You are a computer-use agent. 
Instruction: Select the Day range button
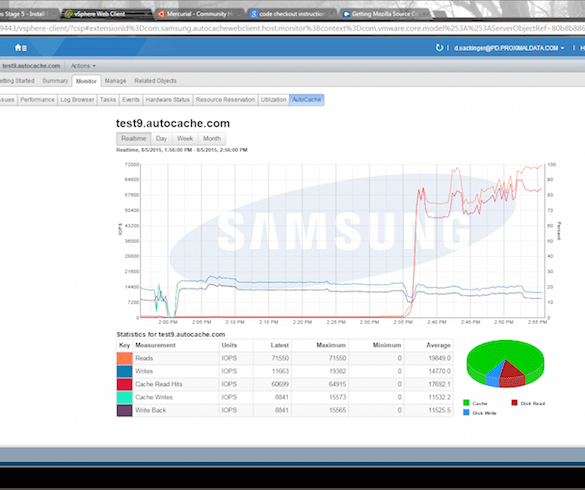161,138
